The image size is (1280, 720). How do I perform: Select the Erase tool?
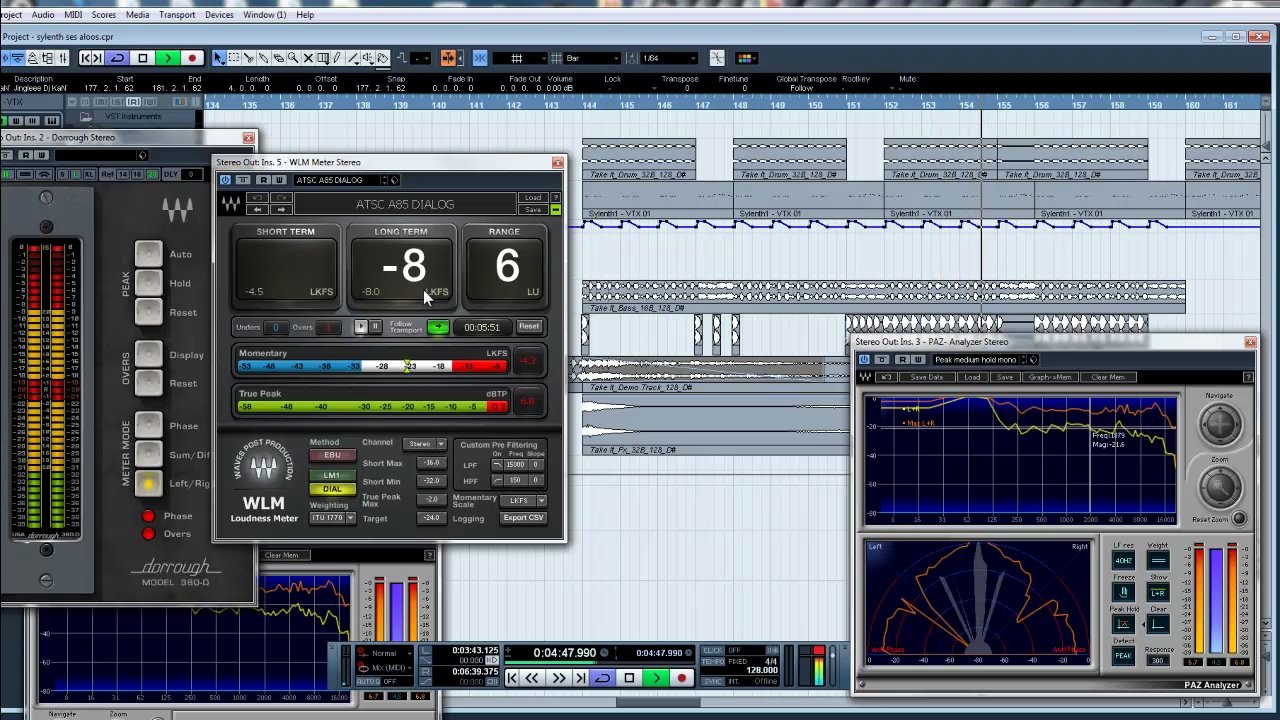coord(278,58)
